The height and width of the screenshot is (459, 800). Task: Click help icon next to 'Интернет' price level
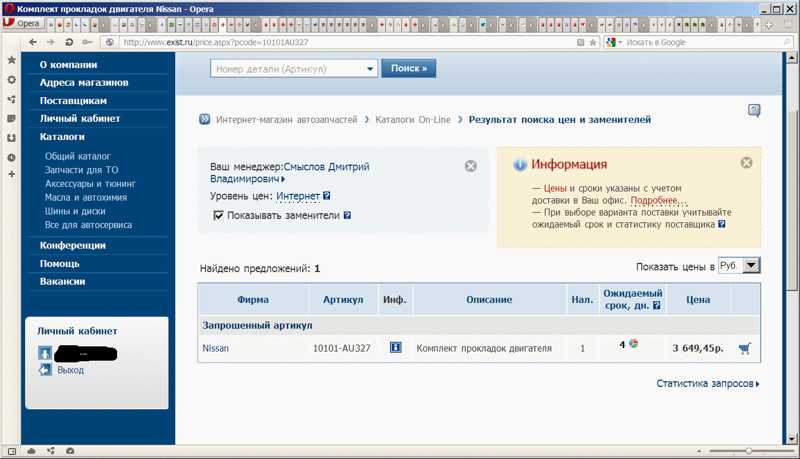327,195
